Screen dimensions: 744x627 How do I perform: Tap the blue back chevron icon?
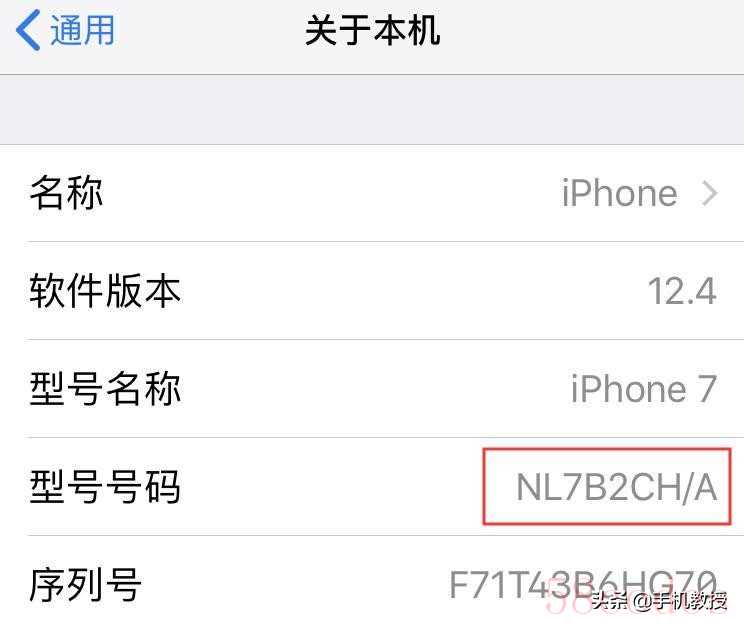28,31
